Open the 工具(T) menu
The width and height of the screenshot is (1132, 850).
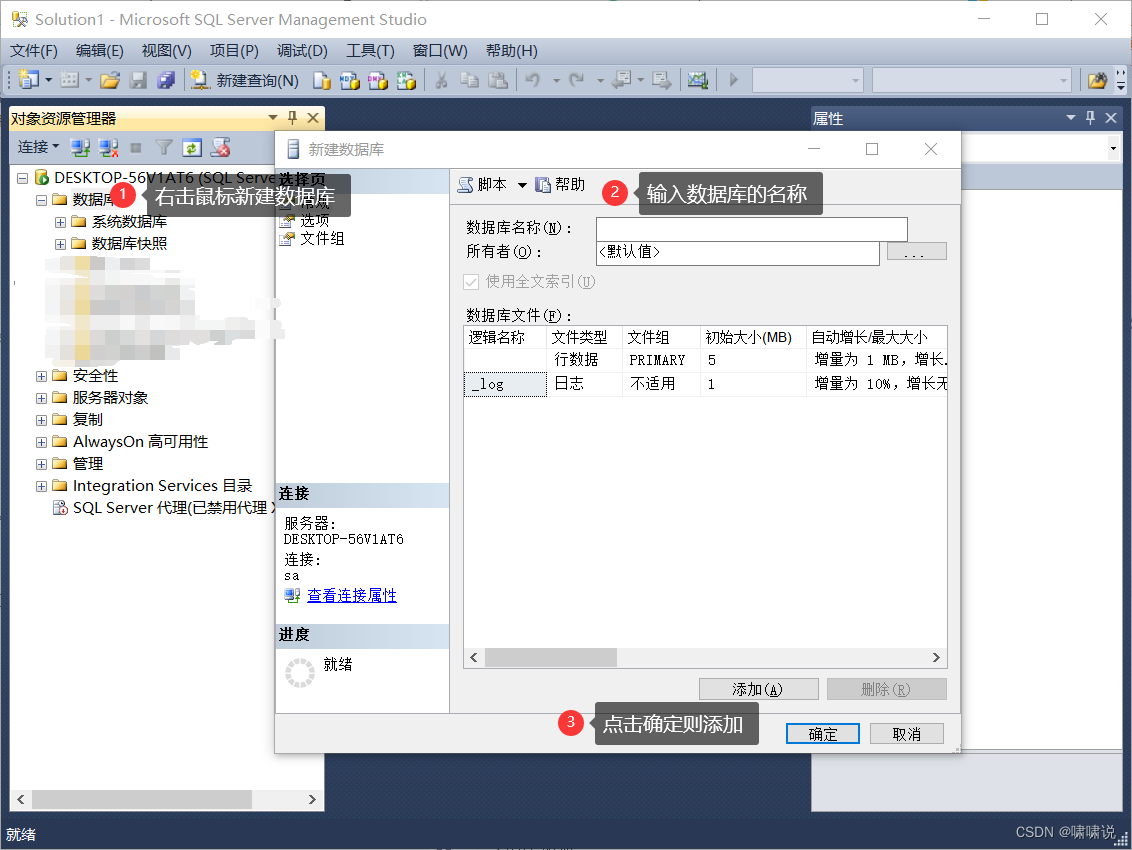[x=369, y=51]
